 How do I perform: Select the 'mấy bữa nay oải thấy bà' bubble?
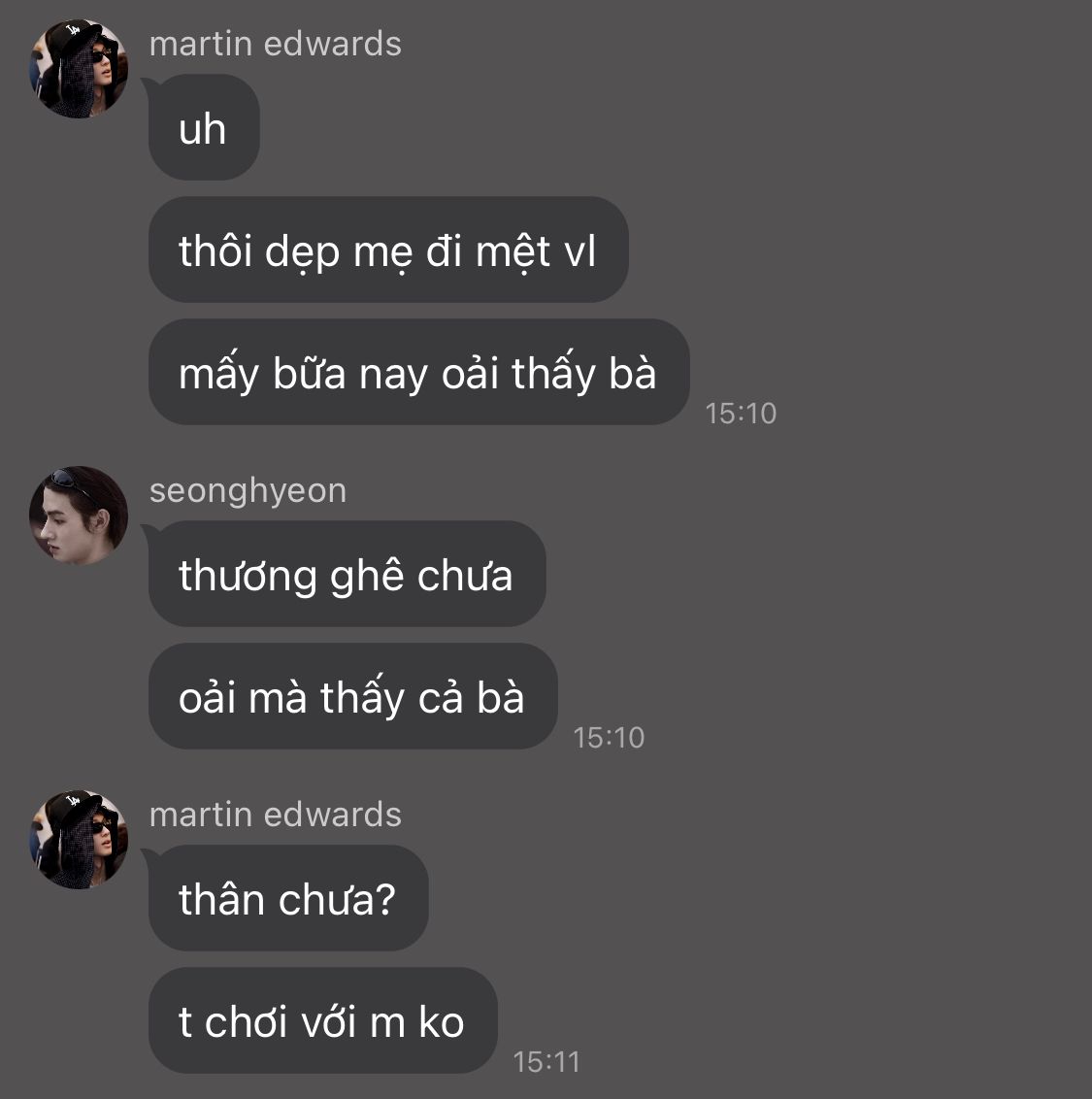point(419,372)
